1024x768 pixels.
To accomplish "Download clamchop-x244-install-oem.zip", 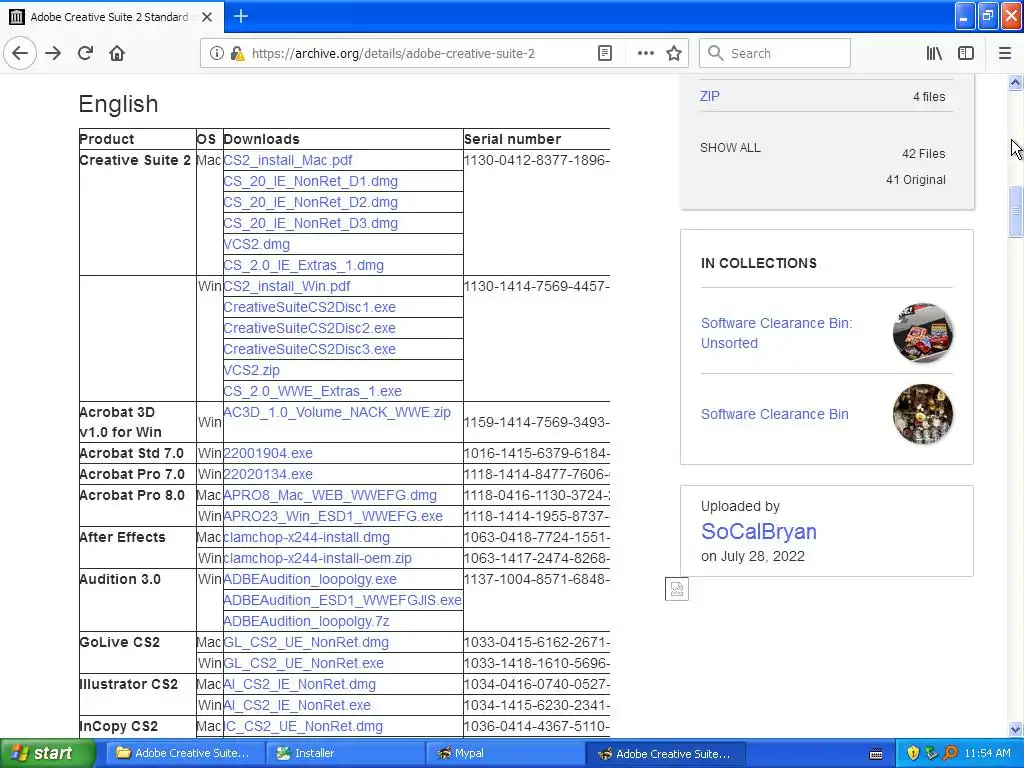I will coord(317,558).
